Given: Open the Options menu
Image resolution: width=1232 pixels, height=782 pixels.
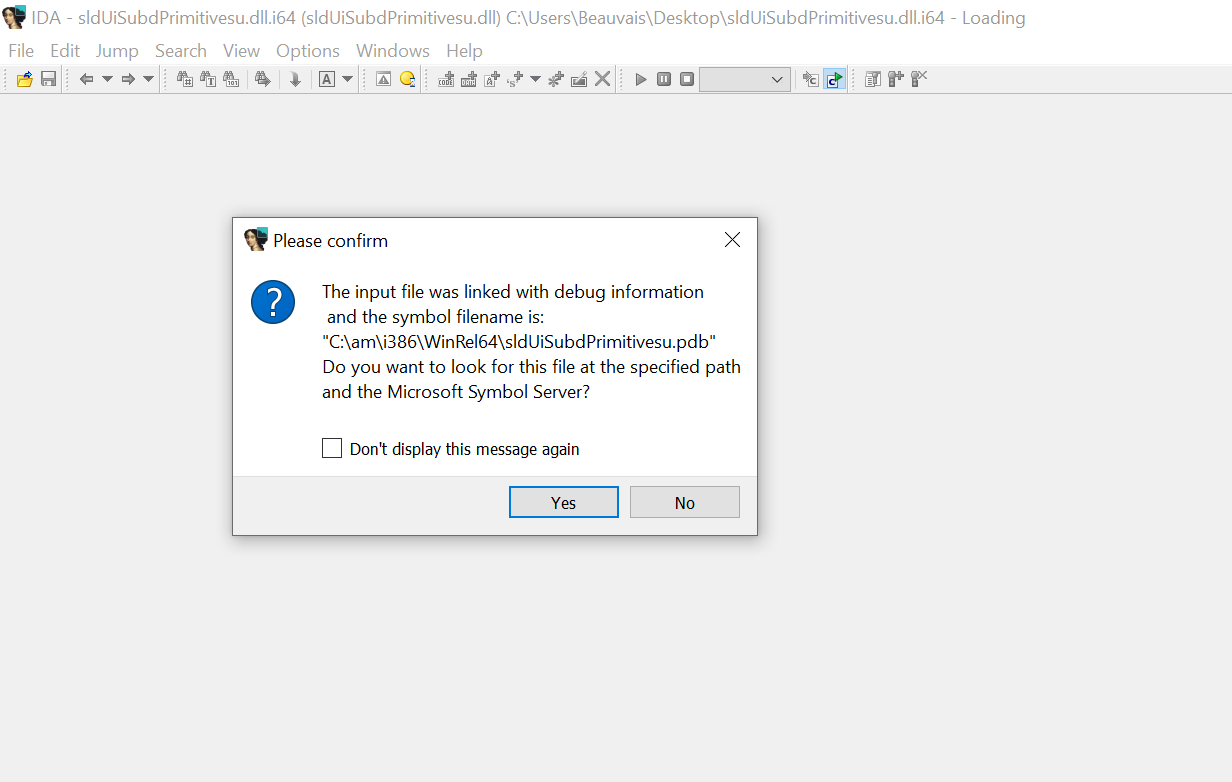Looking at the screenshot, I should [307, 51].
